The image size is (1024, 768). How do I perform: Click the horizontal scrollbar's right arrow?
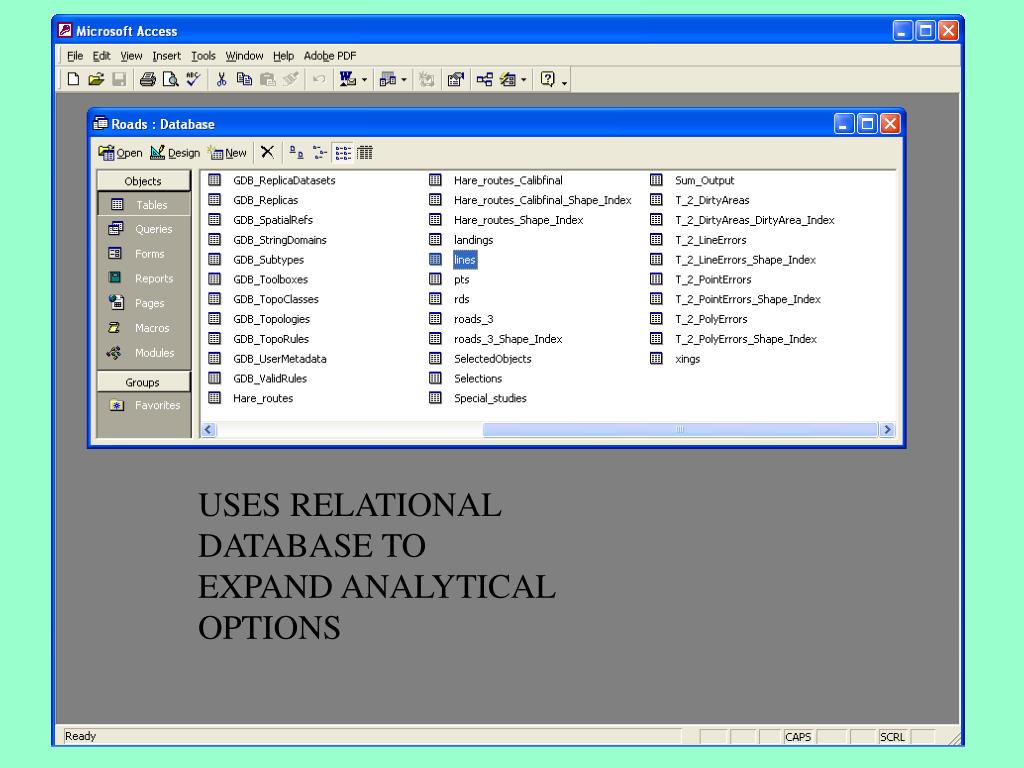point(887,429)
